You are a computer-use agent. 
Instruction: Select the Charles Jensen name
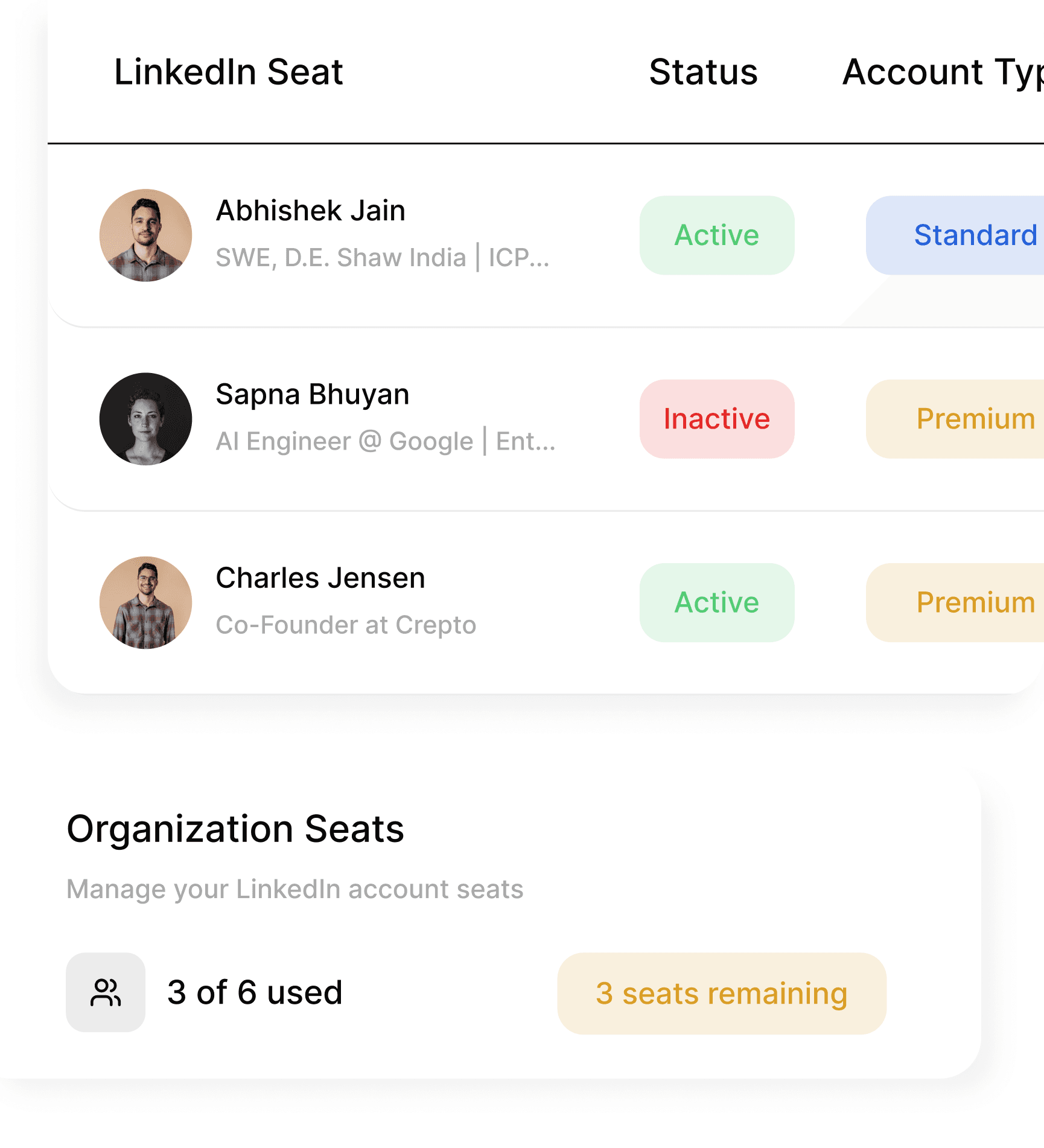click(320, 578)
